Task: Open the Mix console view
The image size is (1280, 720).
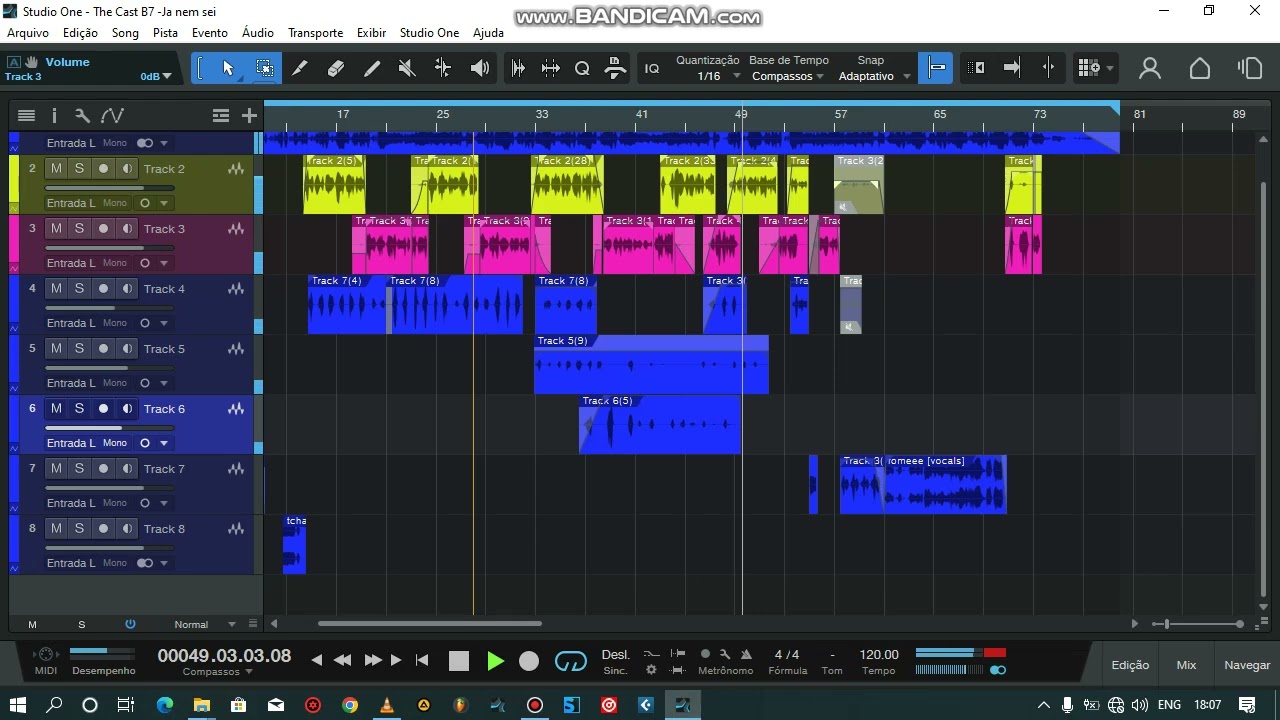Action: click(1186, 665)
